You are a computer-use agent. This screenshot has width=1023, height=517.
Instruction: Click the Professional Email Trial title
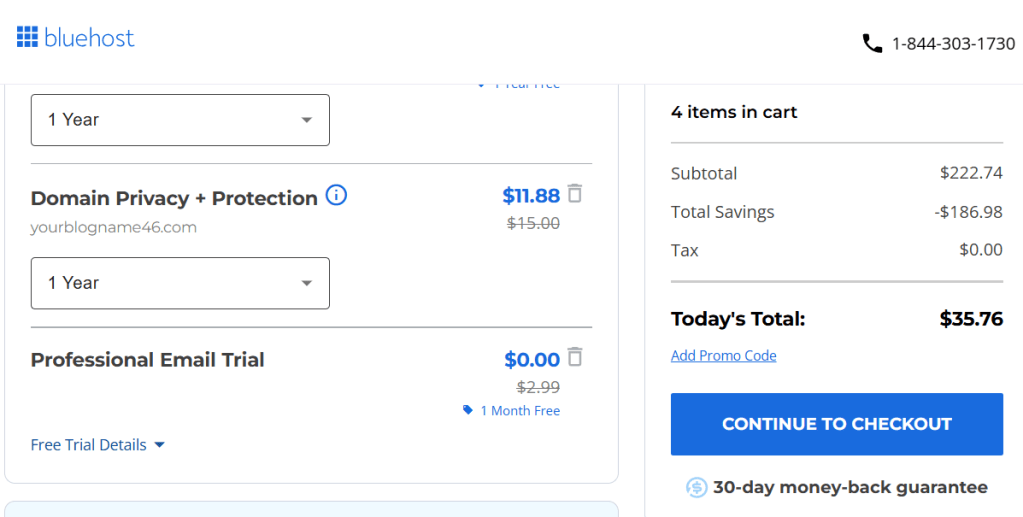click(148, 360)
